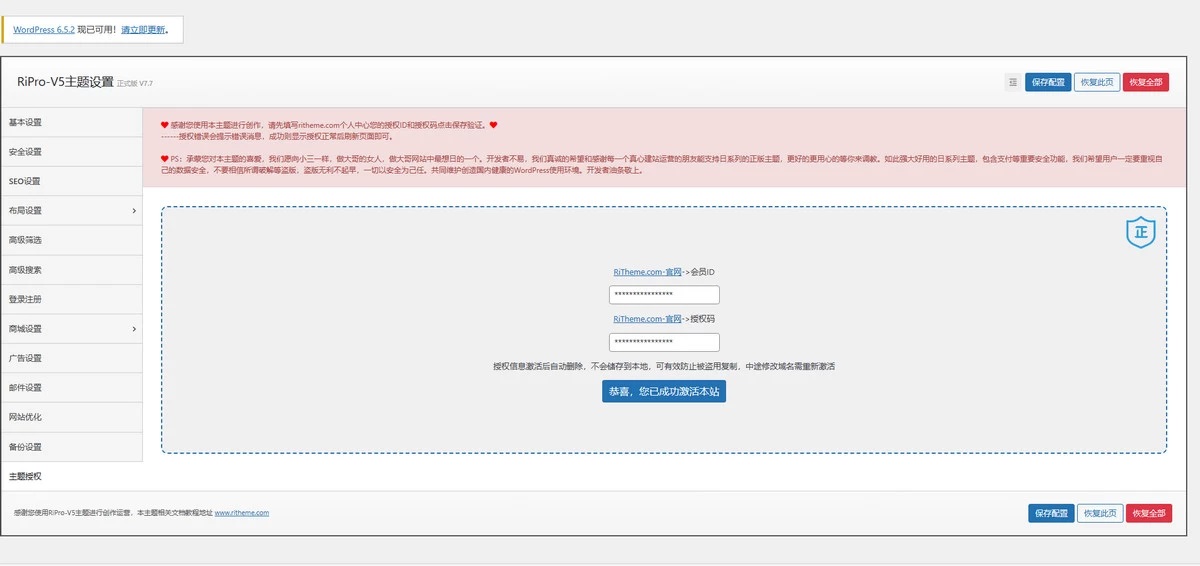Go to 登录注册 settings

click(26, 299)
